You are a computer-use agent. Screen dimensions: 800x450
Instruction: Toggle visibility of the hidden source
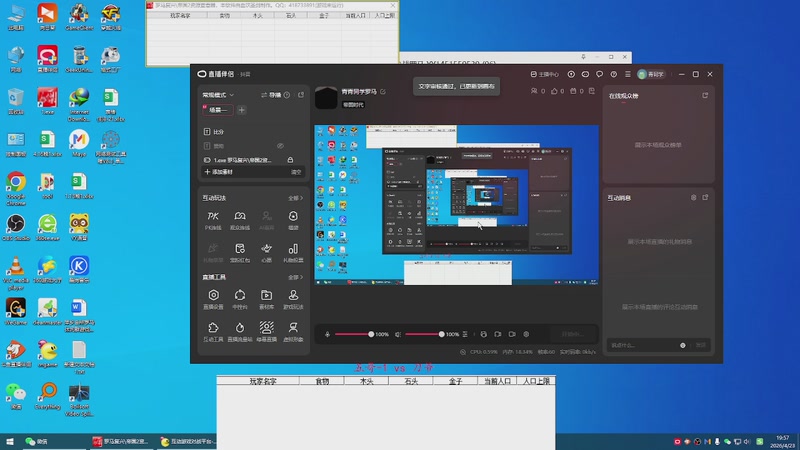[x=280, y=146]
